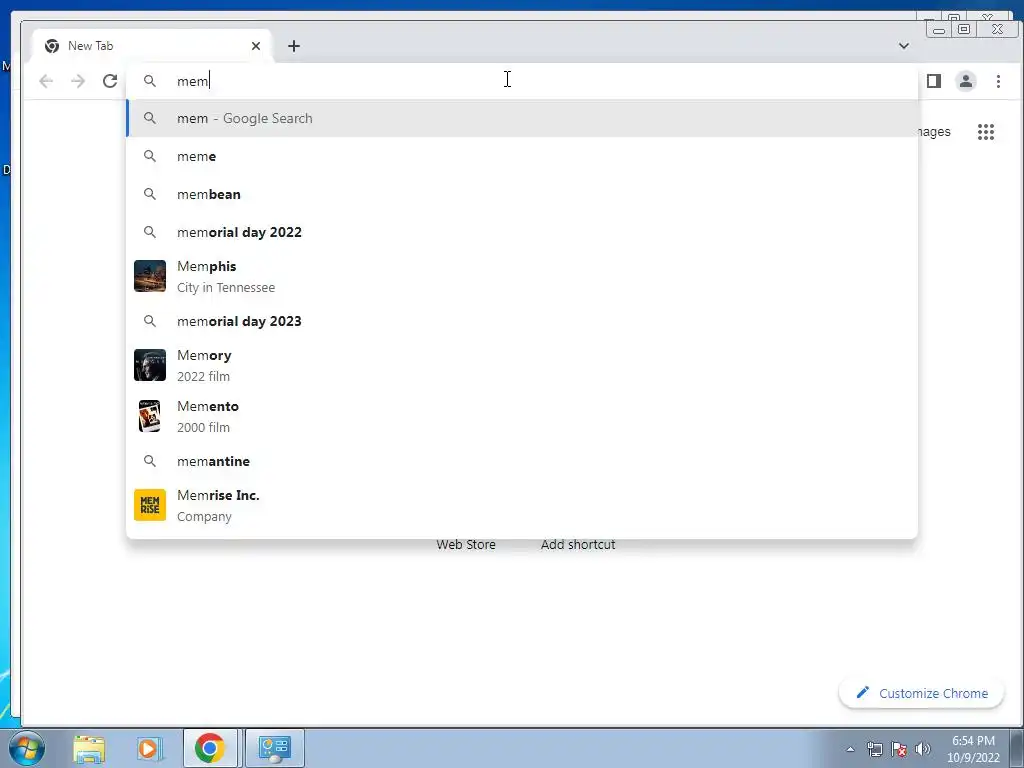Open the Chrome three-dot menu
The height and width of the screenshot is (768, 1024).
[998, 81]
